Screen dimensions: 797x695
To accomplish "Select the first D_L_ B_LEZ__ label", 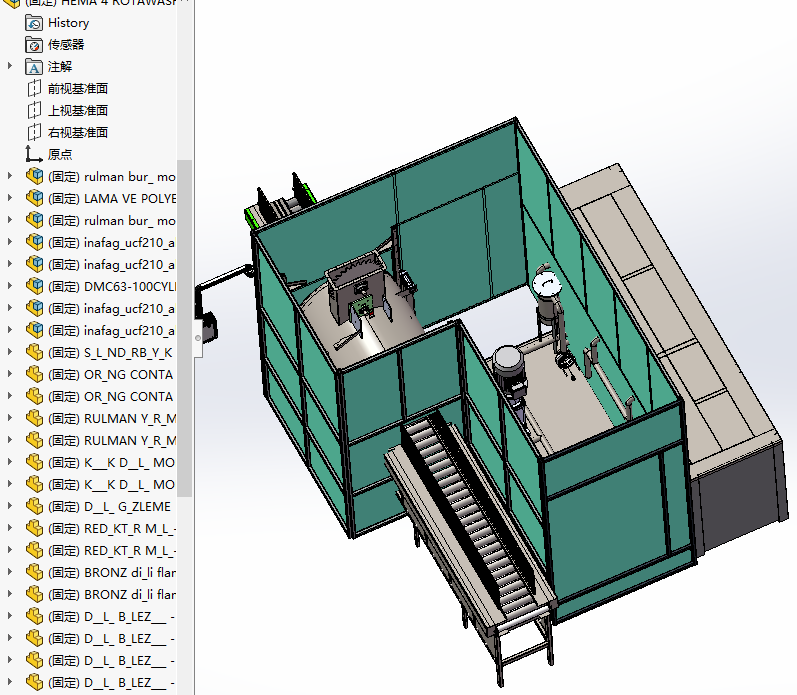I will [111, 617].
